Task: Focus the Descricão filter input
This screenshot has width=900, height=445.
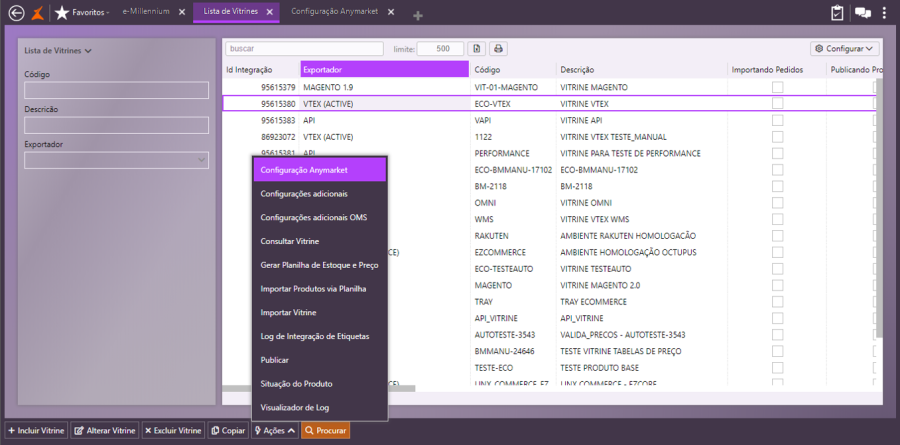Action: pos(117,125)
